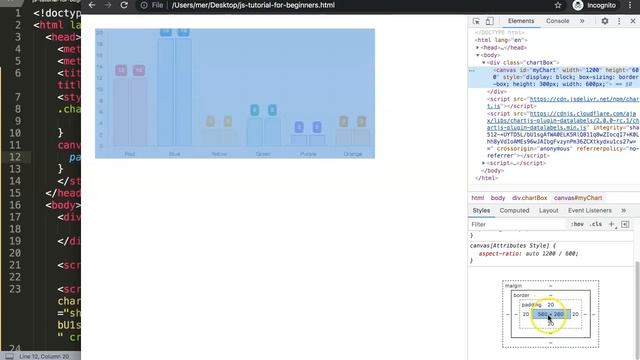Activate the inspect element picker icon
Screen dimensions: 640x360
tap(476, 21)
